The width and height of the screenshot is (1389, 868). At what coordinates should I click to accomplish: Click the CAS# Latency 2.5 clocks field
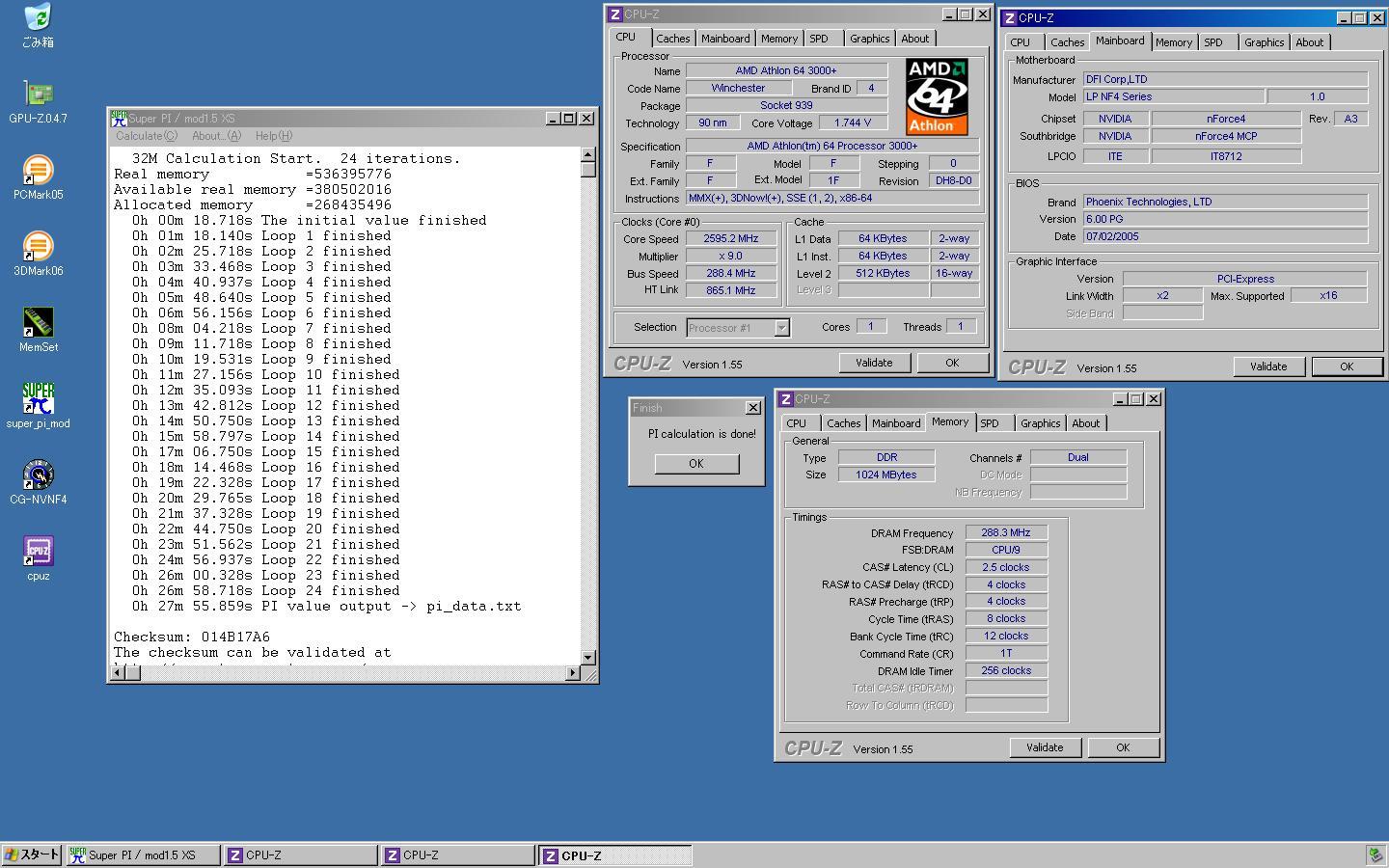coord(1006,567)
